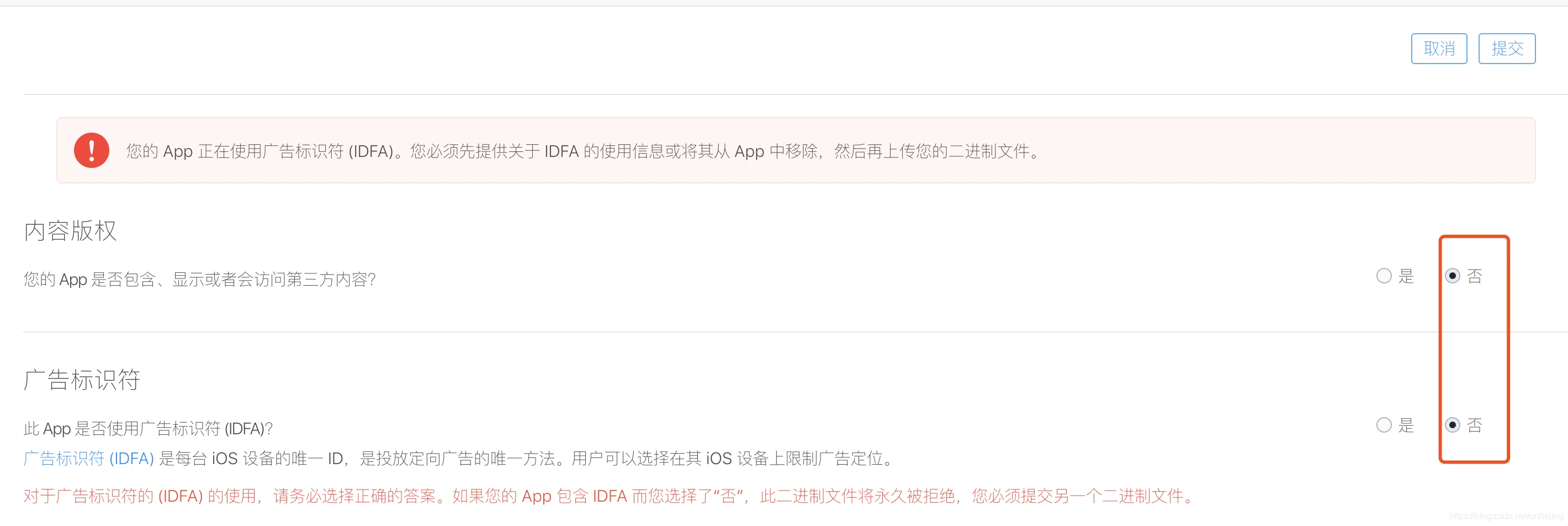Click the 否 text label in 内容版权 row

coord(1474,276)
